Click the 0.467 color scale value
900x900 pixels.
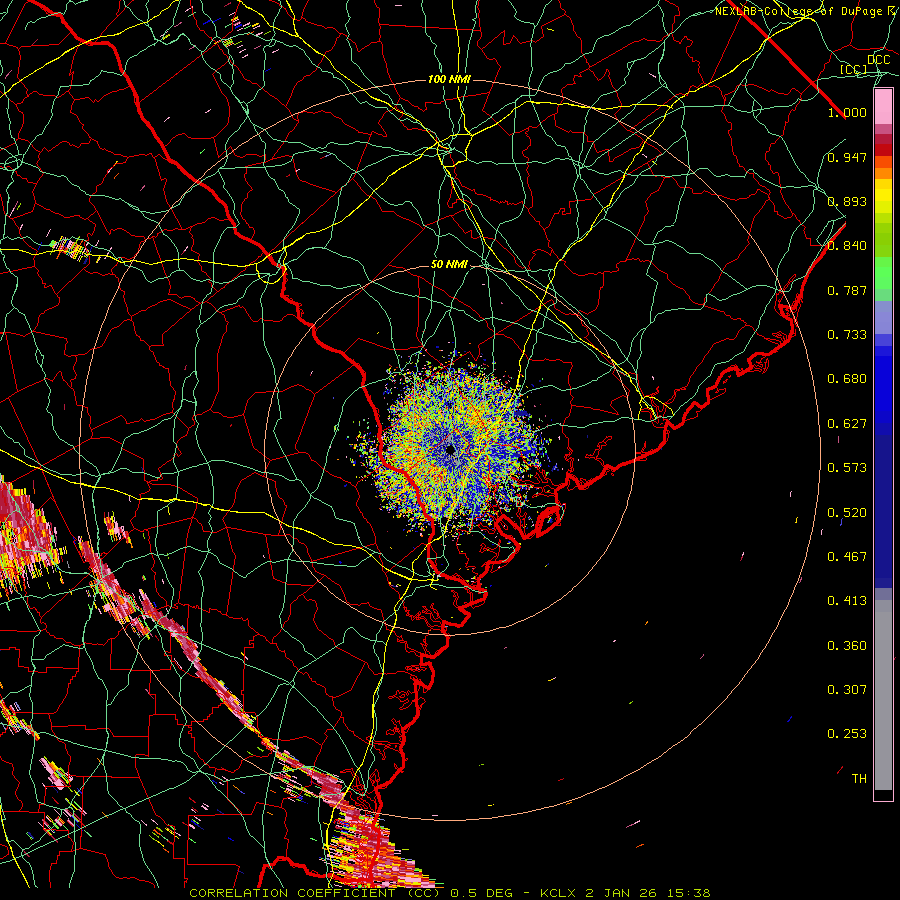tap(847, 557)
